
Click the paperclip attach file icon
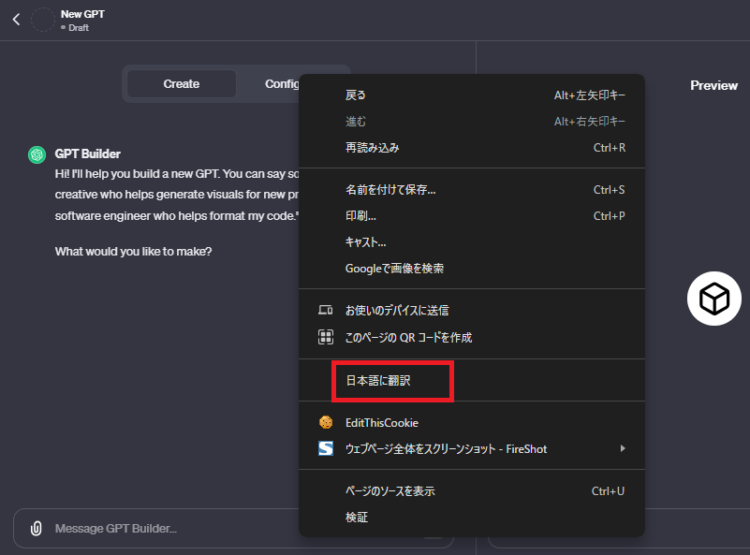tap(36, 528)
